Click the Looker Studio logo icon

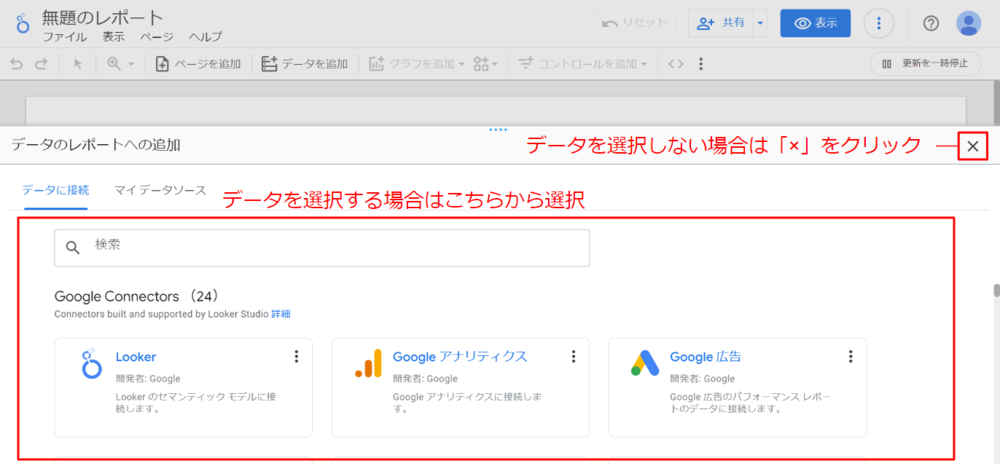tap(22, 22)
